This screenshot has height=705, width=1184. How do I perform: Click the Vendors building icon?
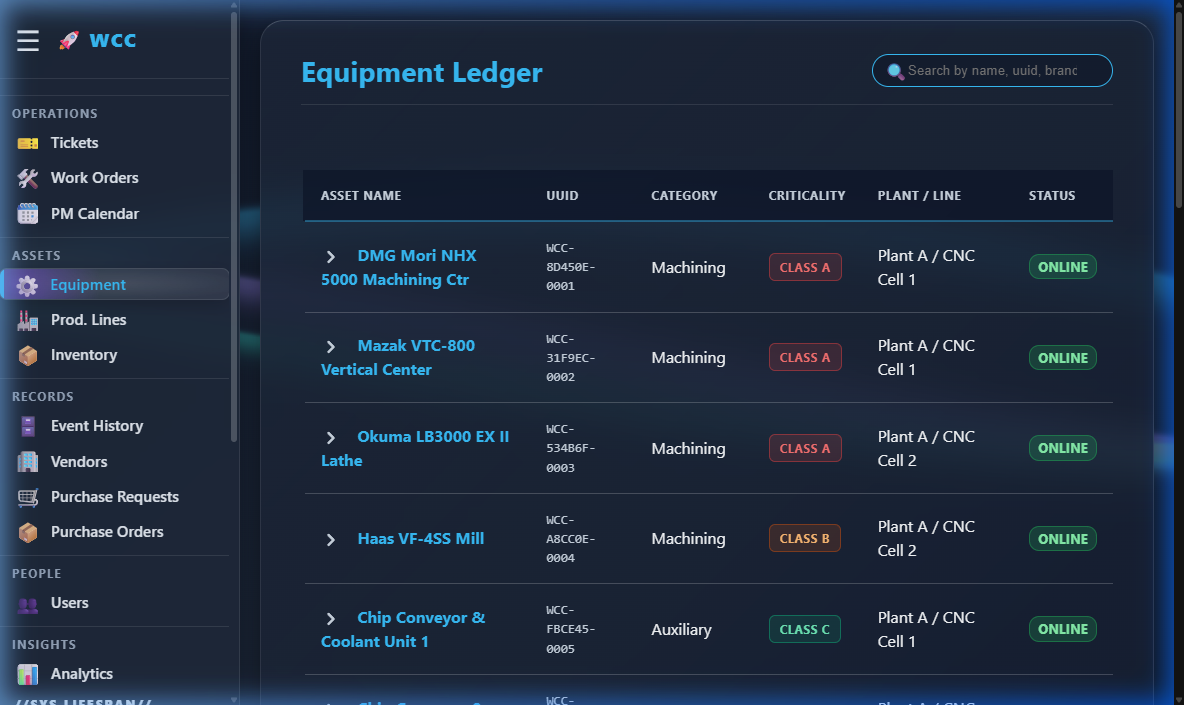point(28,461)
